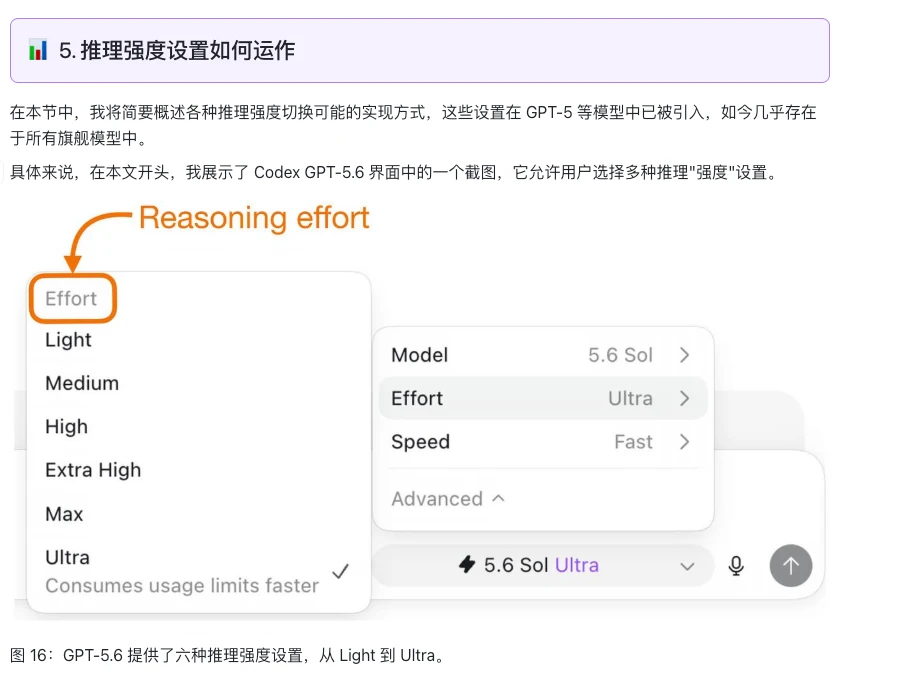Screen dimensions: 904x673
Task: Click the chevron next to 5.6 Sol
Action: tap(684, 355)
